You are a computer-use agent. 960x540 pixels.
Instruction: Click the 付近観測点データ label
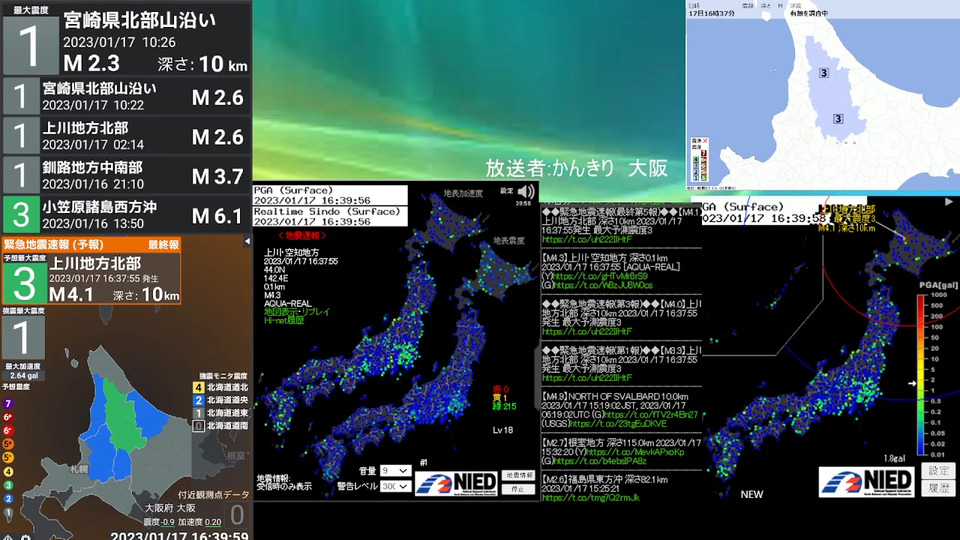pos(214,495)
